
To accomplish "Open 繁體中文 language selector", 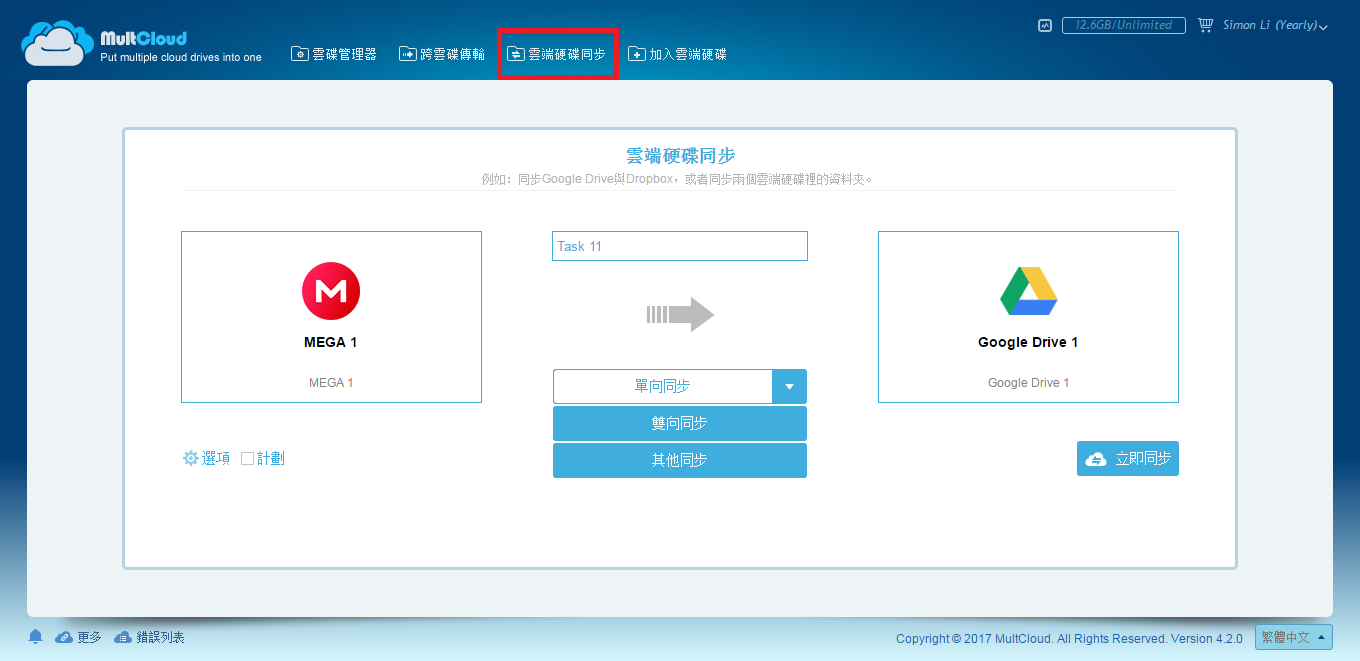I will click(x=1294, y=637).
